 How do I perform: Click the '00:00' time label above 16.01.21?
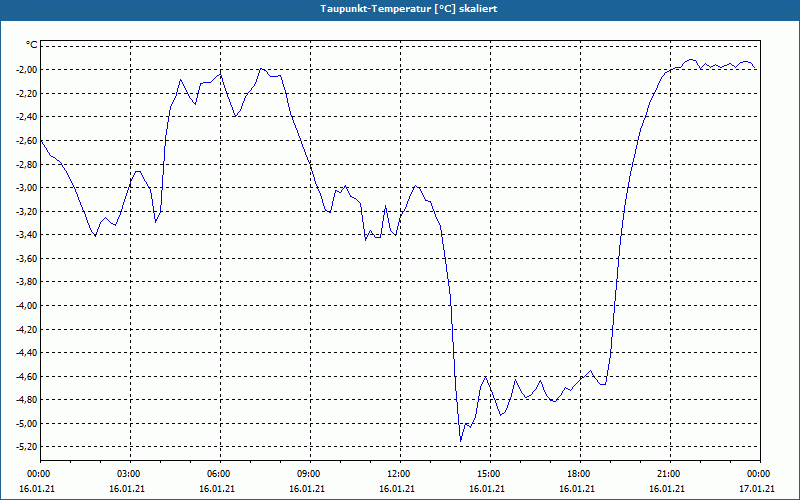(x=37, y=474)
